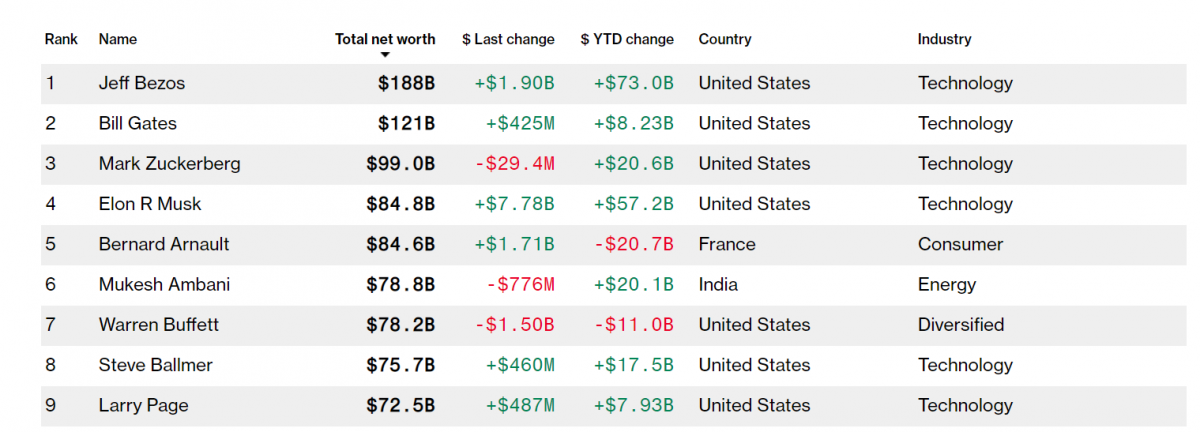Sort by $ Last change header
Screen dimensions: 1200x432
point(508,39)
